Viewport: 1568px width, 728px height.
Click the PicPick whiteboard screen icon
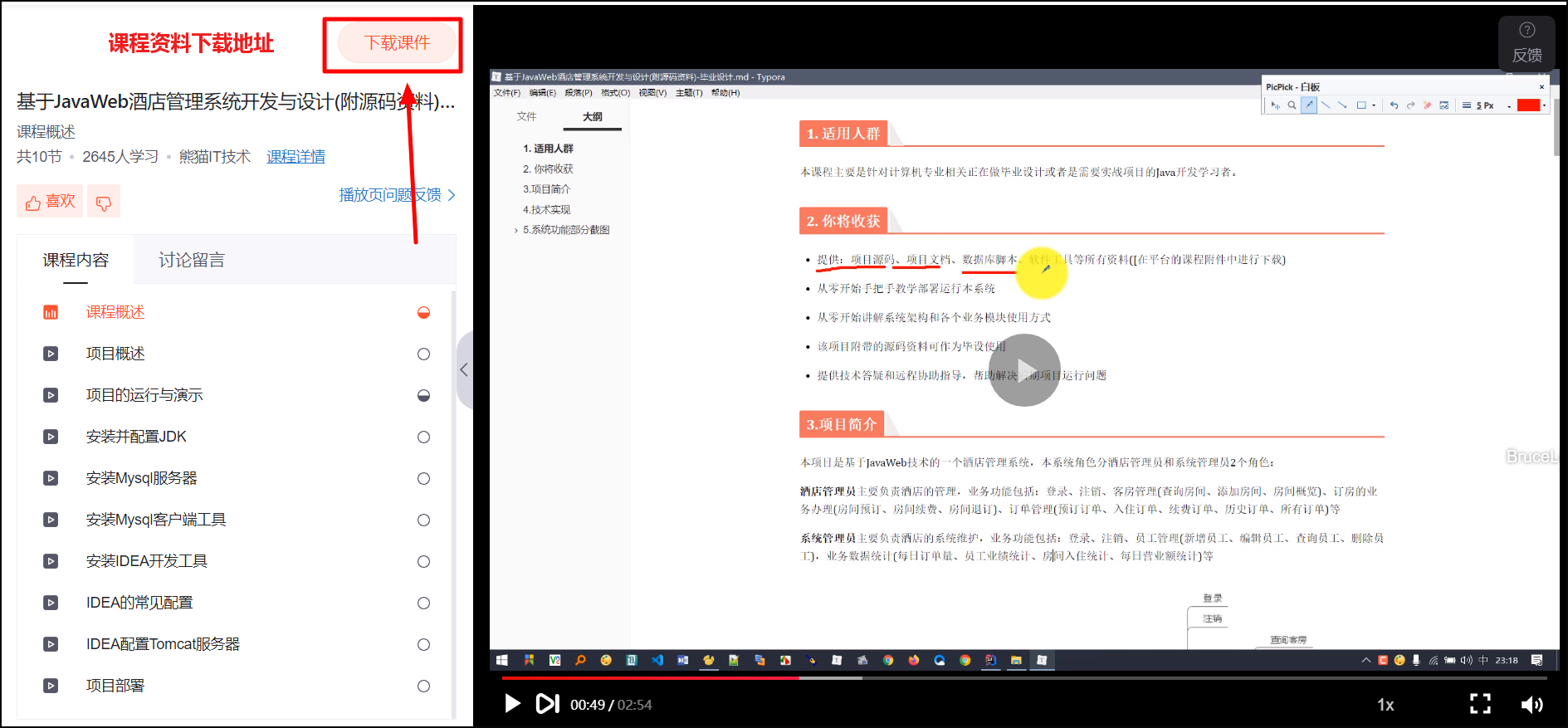(1444, 105)
